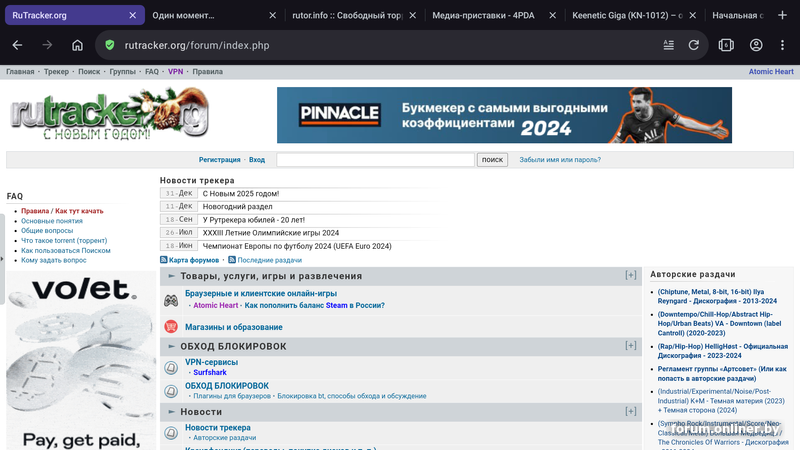
Task: Open the browser profile account icon
Action: coord(756,45)
